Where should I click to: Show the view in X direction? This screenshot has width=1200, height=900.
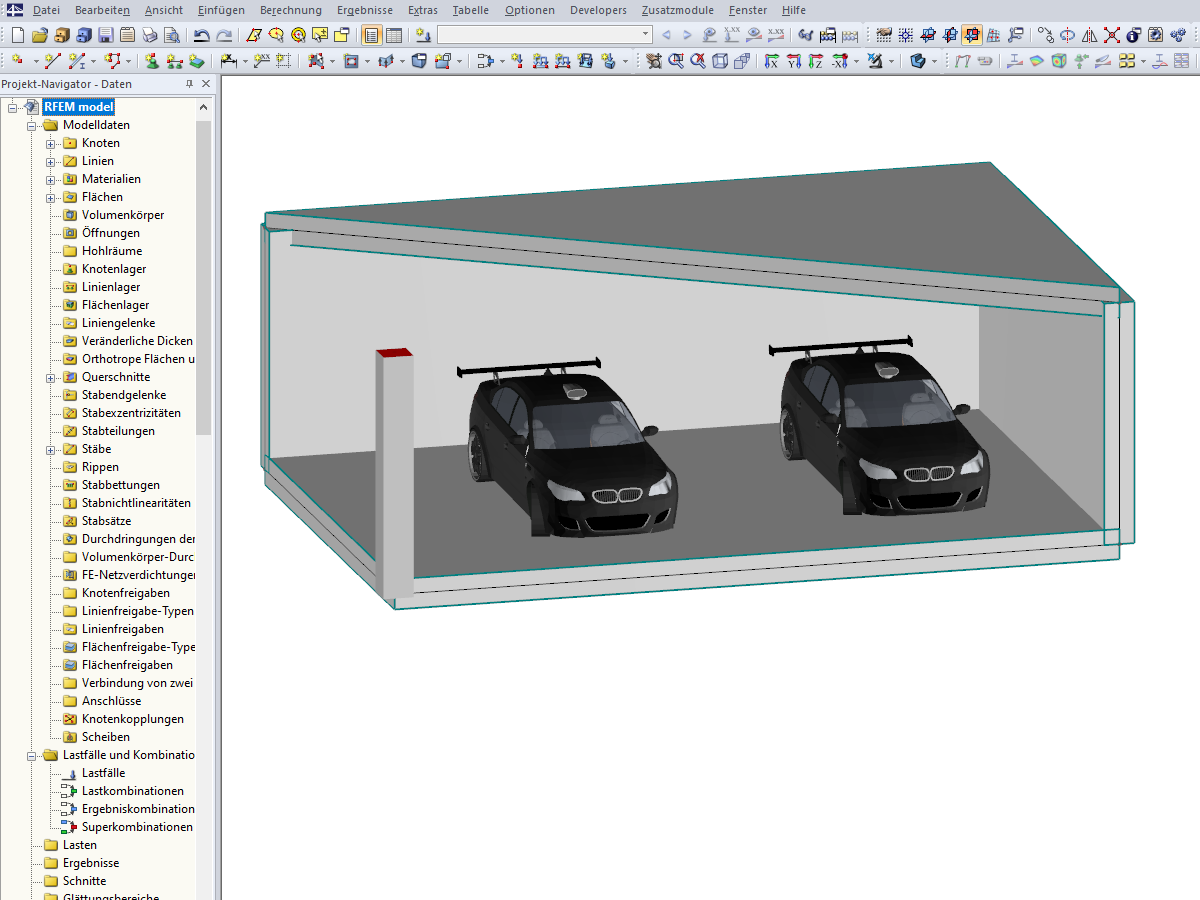click(x=771, y=61)
